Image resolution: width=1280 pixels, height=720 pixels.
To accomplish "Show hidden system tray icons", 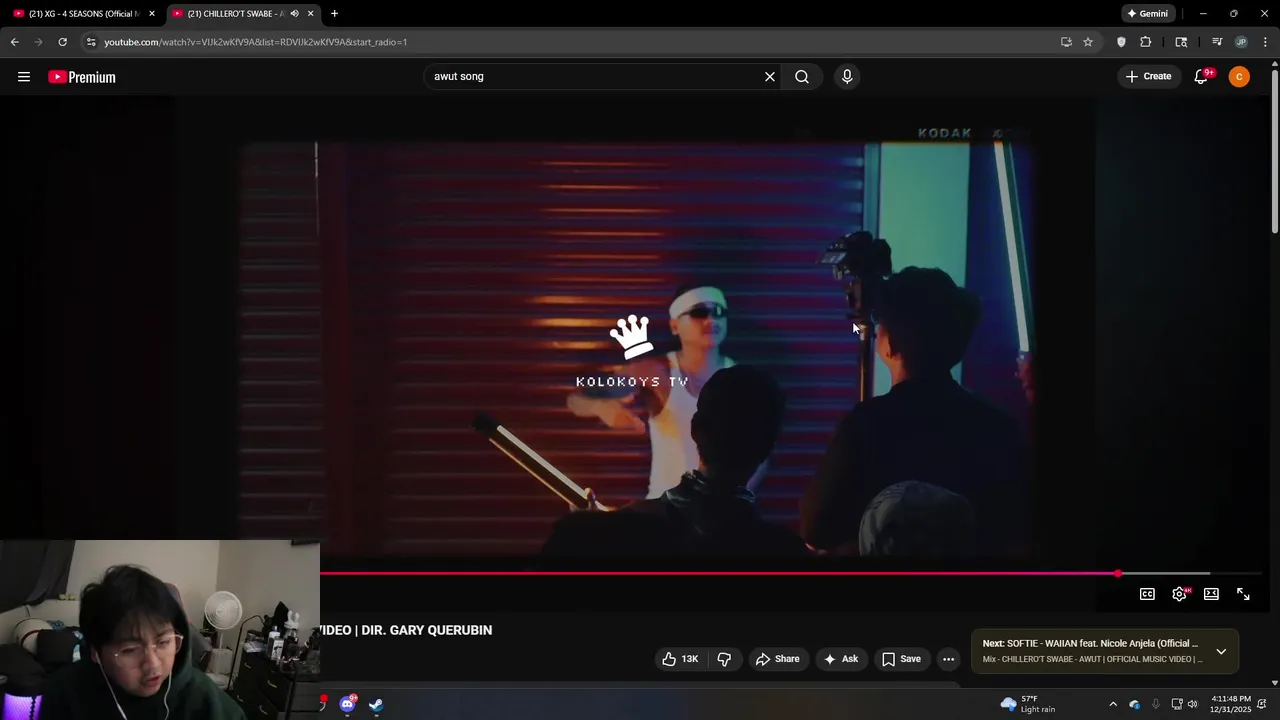I will tap(1113, 704).
